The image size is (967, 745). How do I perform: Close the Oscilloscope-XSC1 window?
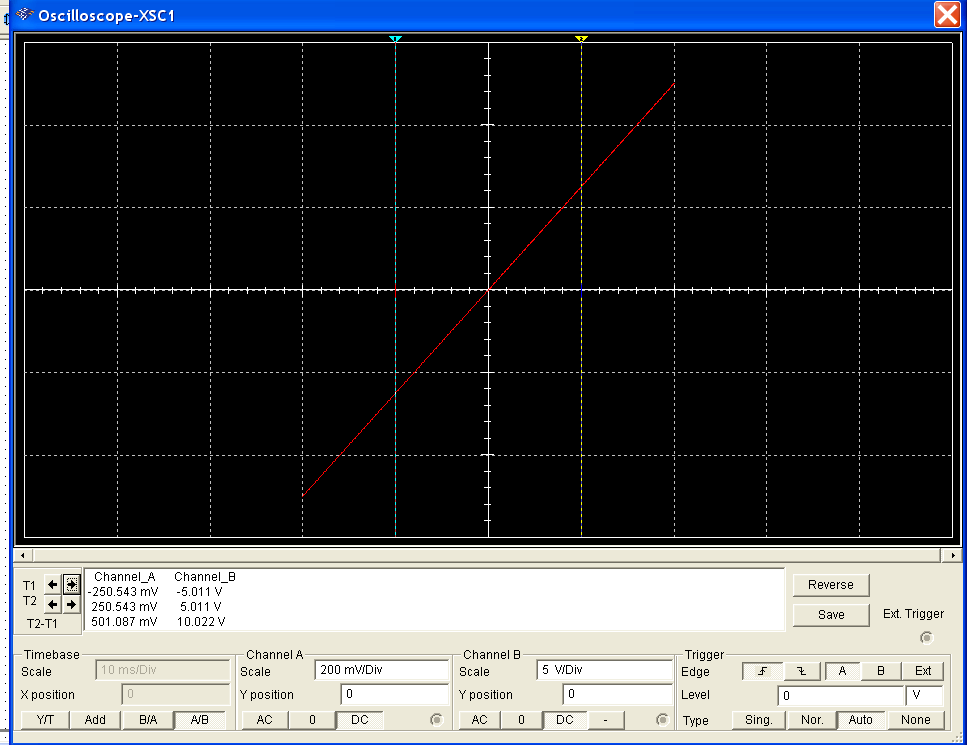coord(947,14)
